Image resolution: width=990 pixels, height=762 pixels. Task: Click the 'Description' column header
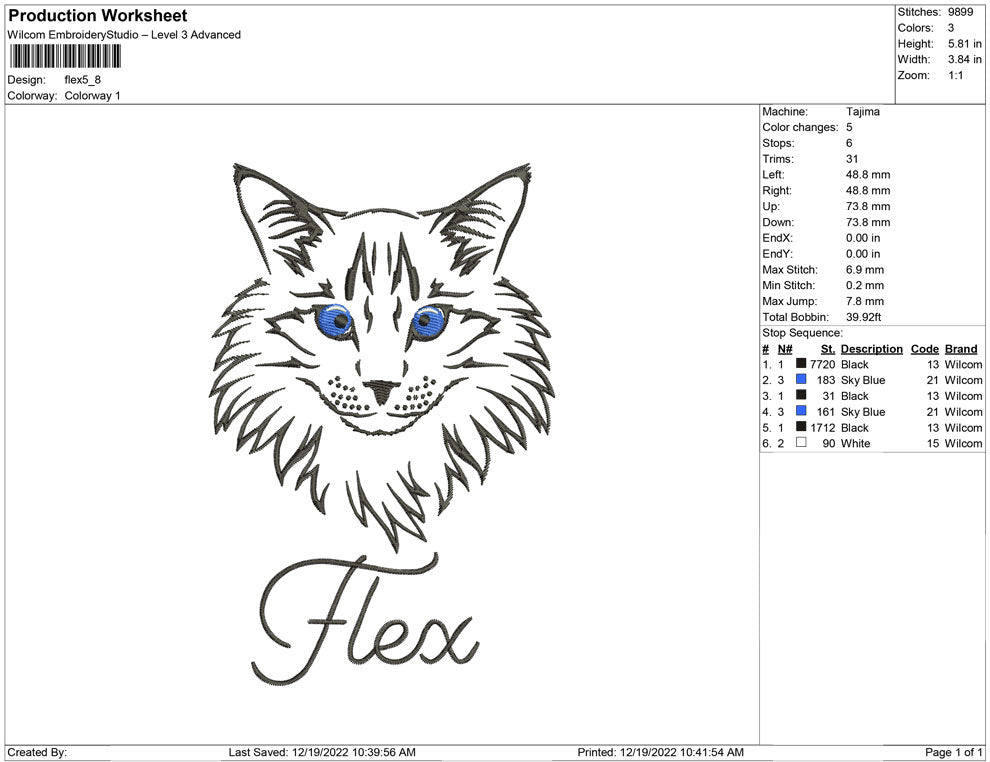[x=871, y=348]
